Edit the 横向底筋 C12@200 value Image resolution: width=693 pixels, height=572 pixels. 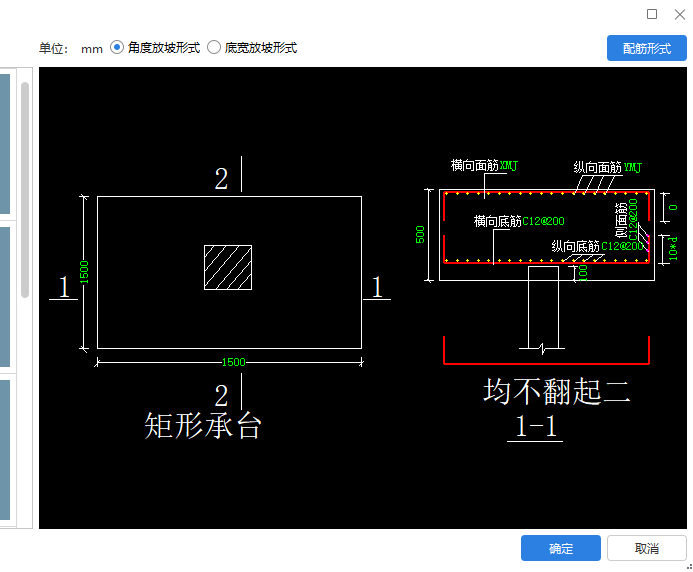(x=543, y=221)
